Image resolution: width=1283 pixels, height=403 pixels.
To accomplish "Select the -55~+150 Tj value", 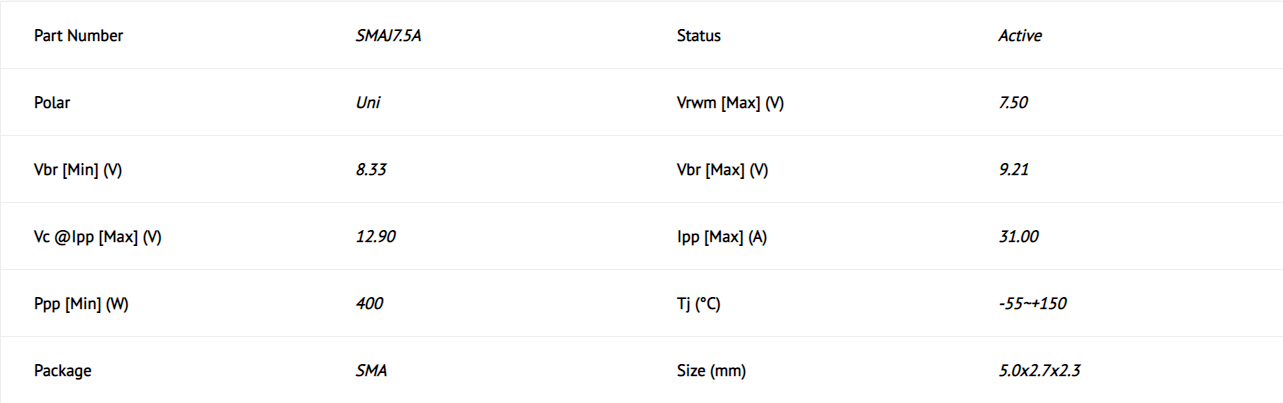I will coord(1032,304).
